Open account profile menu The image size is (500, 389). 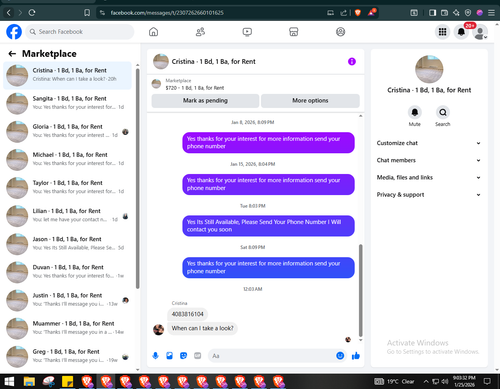point(480,32)
